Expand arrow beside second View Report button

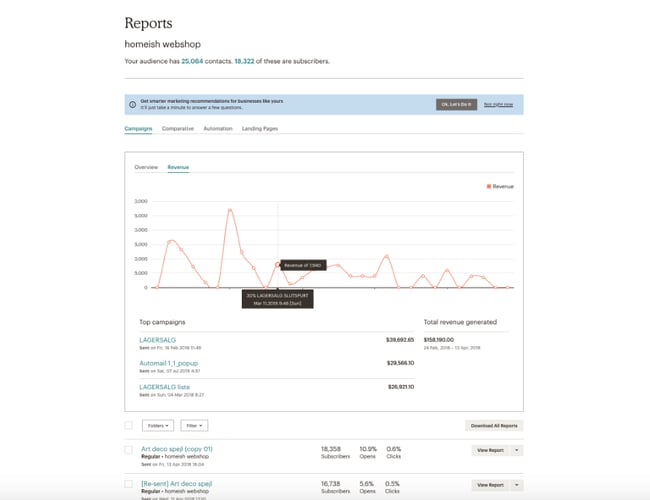pyautogui.click(x=516, y=485)
